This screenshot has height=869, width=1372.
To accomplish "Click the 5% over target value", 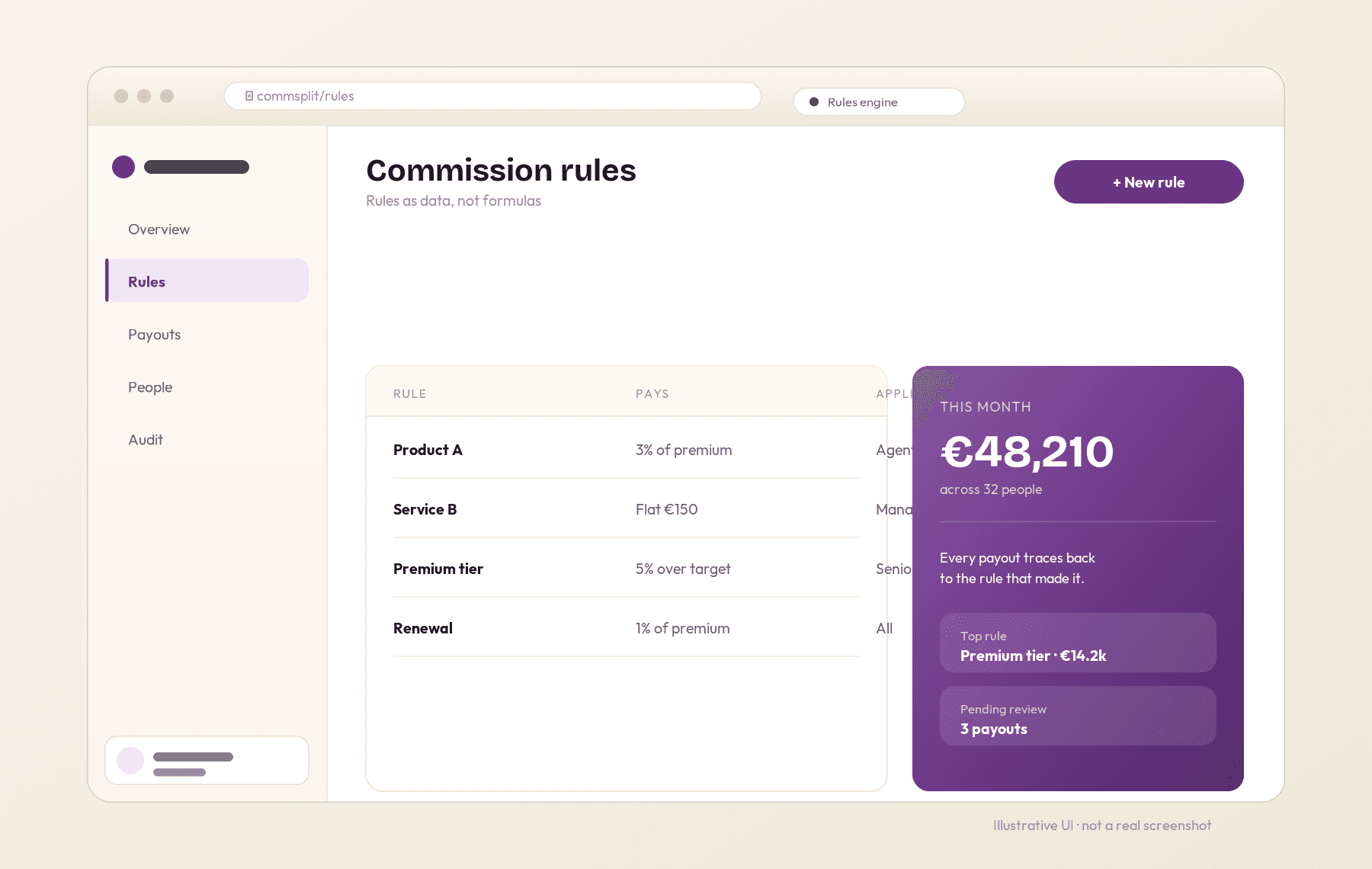I will (x=683, y=569).
